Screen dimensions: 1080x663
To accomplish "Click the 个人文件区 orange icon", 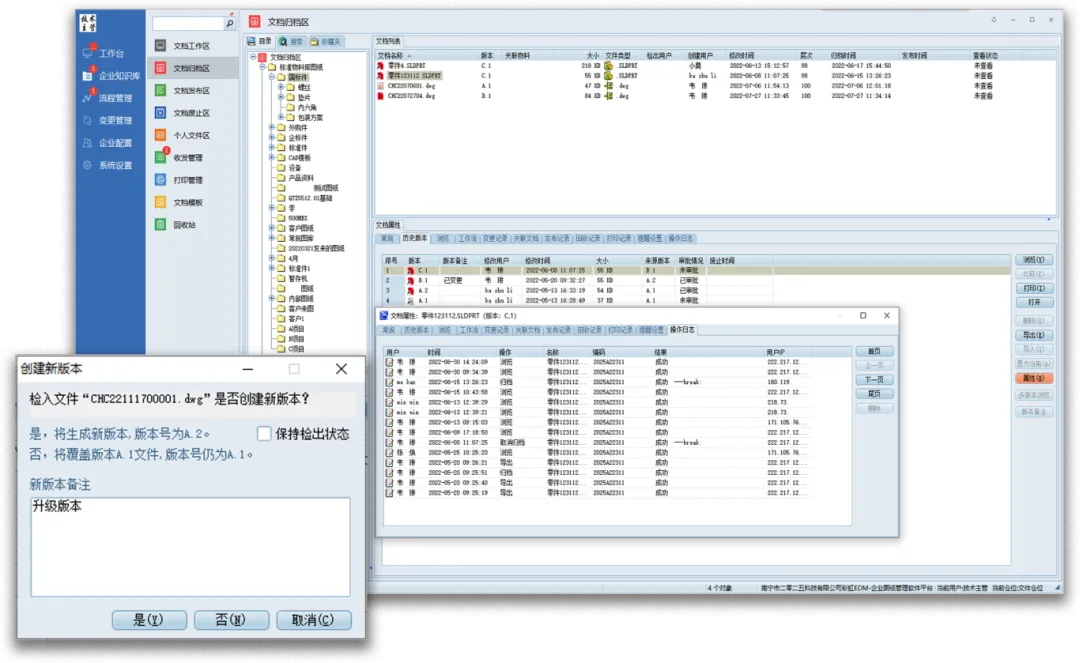I will coord(160,135).
